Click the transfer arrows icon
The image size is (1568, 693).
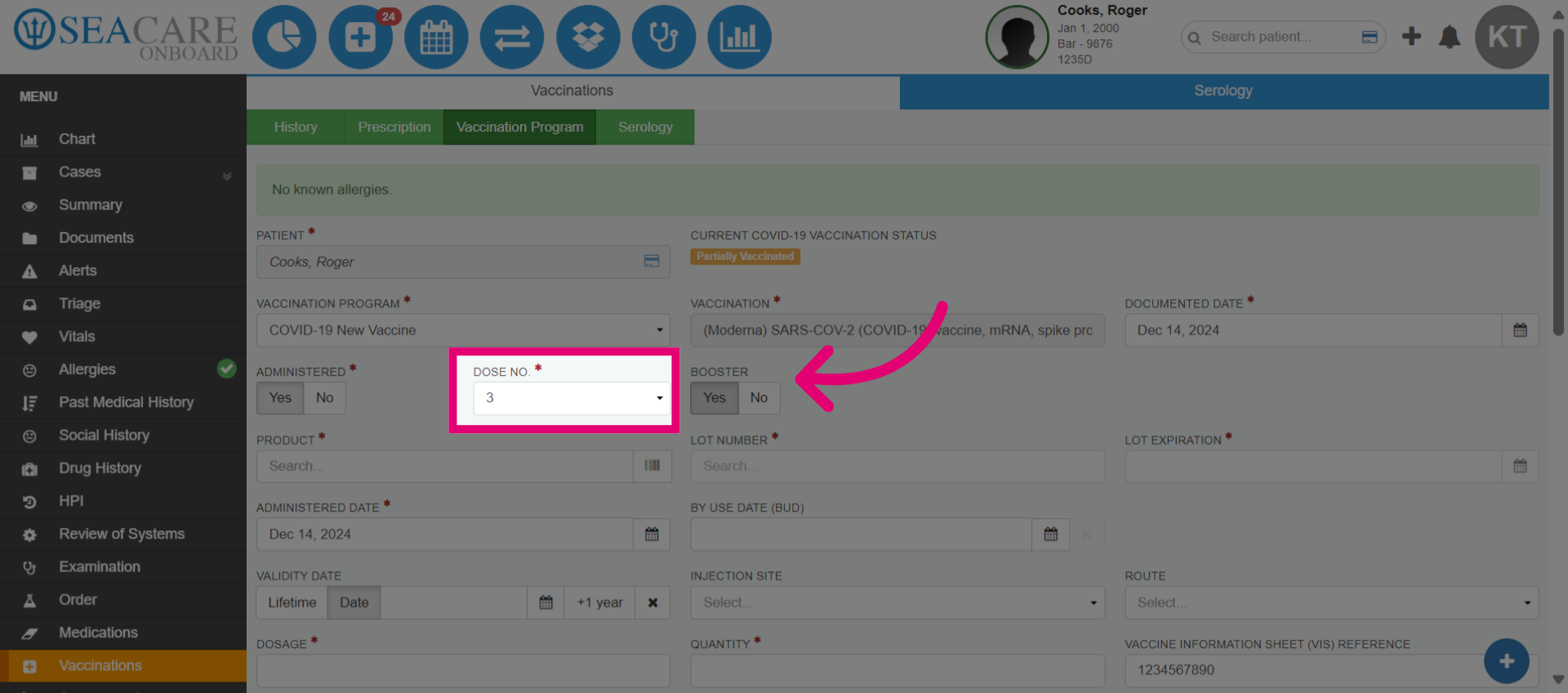pyautogui.click(x=512, y=37)
